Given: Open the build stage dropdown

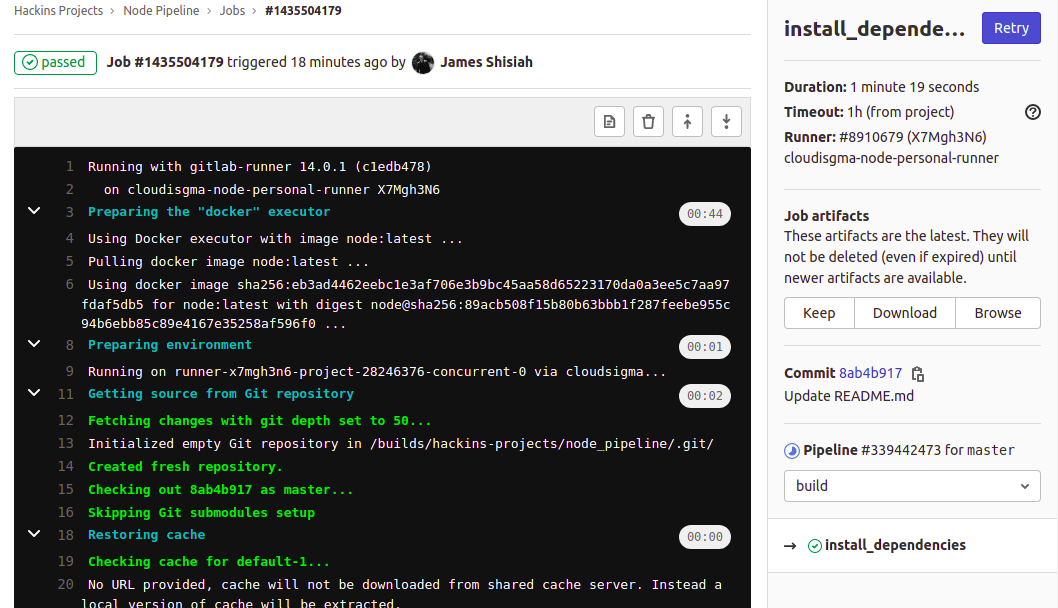Looking at the screenshot, I should (x=912, y=486).
